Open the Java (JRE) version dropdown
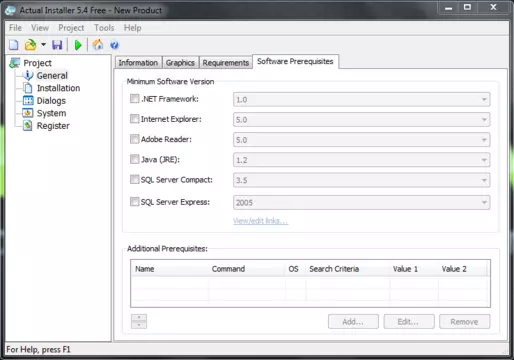The image size is (514, 360). [361, 160]
